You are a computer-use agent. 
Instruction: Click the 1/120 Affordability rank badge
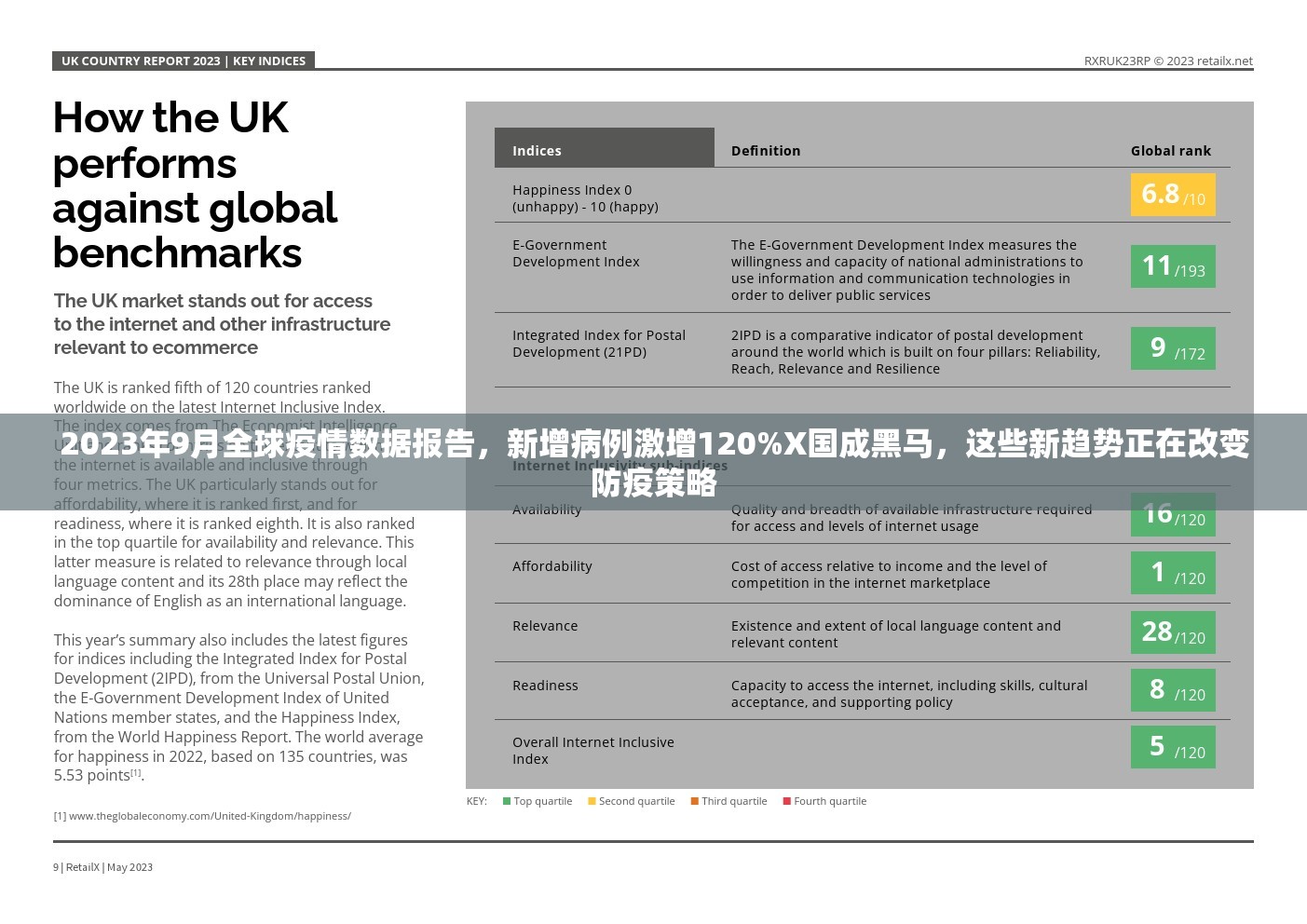[1172, 573]
